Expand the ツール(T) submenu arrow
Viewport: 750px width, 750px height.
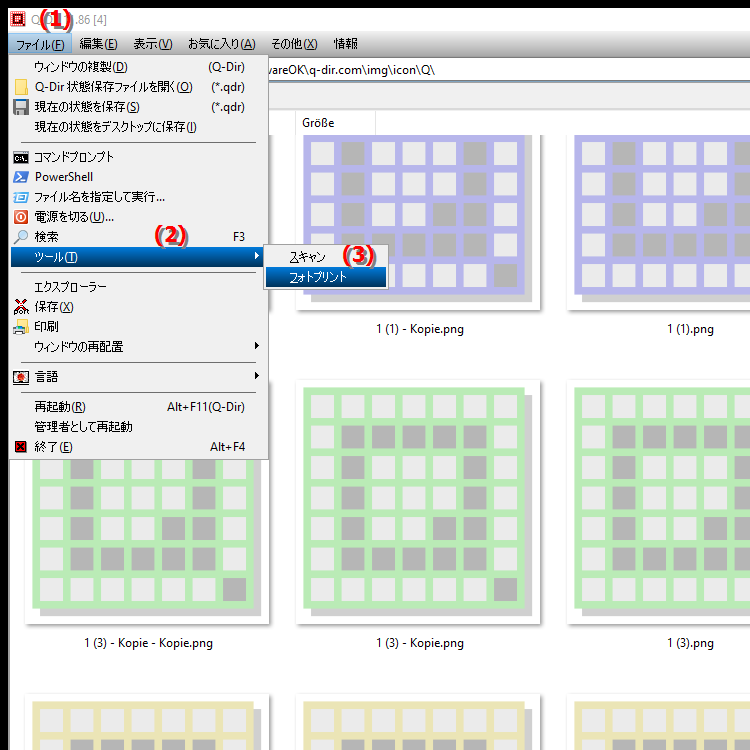257,256
